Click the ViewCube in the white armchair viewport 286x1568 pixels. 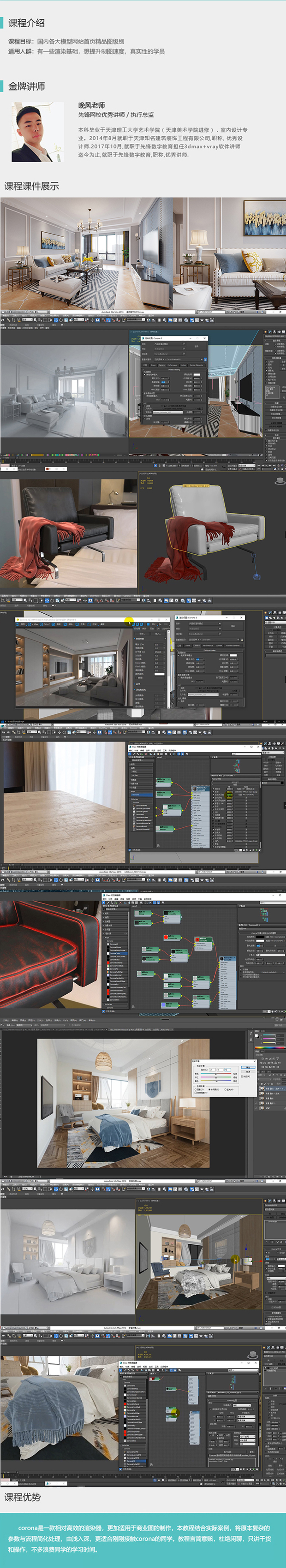pyautogui.click(x=278, y=481)
